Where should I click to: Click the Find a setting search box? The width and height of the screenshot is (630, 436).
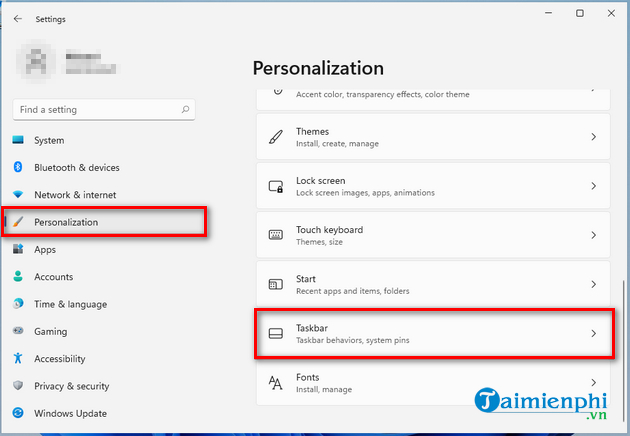pyautogui.click(x=104, y=110)
